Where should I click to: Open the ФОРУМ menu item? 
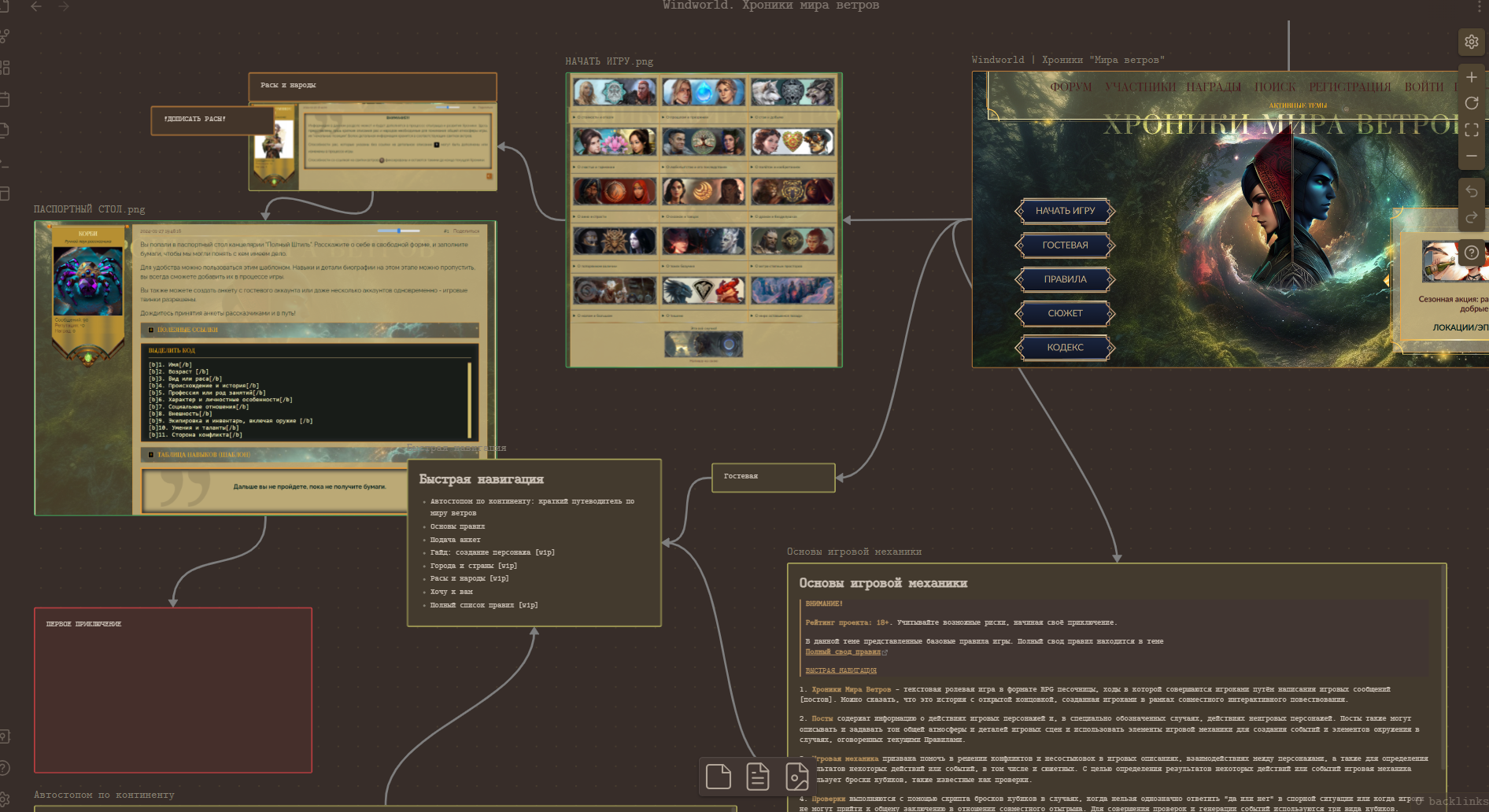click(x=1070, y=87)
